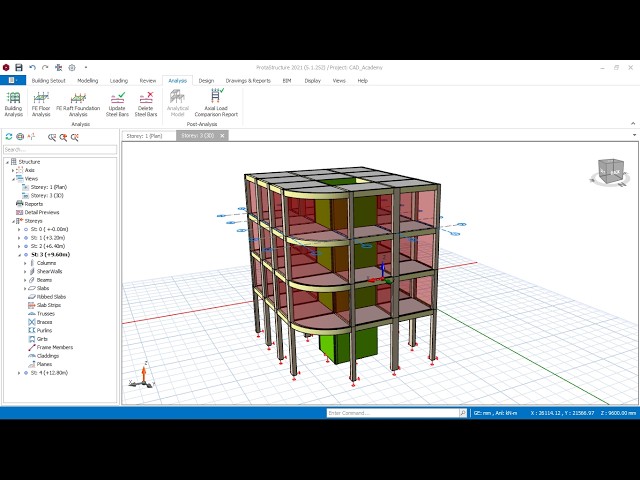The width and height of the screenshot is (640, 480).
Task: Expand the St: 2 (+6.40m) storey
Action: 19,246
